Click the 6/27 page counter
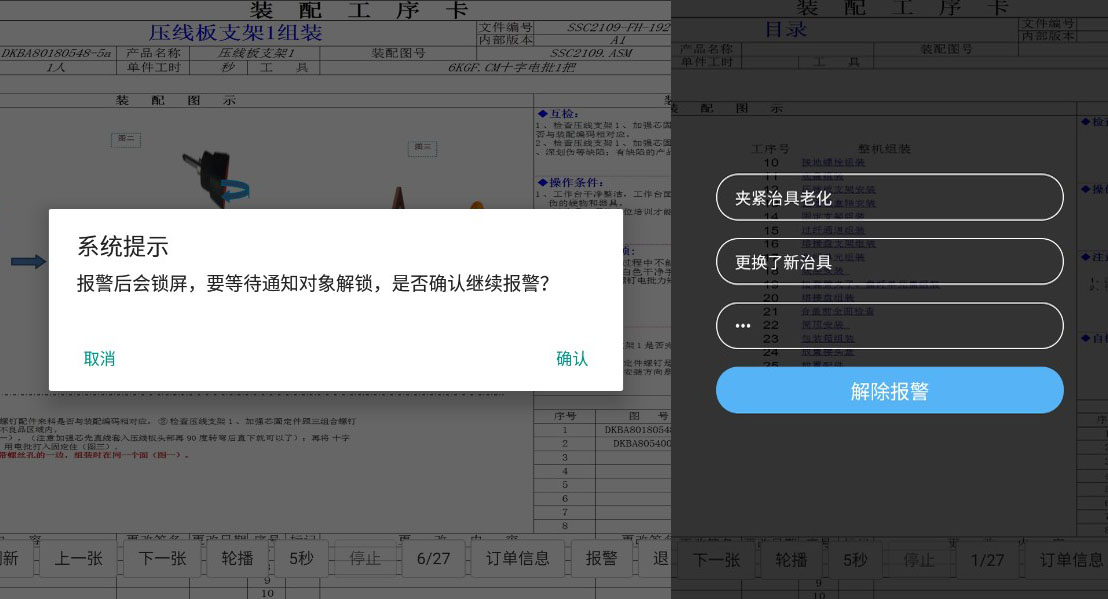This screenshot has width=1108, height=599. 433,558
